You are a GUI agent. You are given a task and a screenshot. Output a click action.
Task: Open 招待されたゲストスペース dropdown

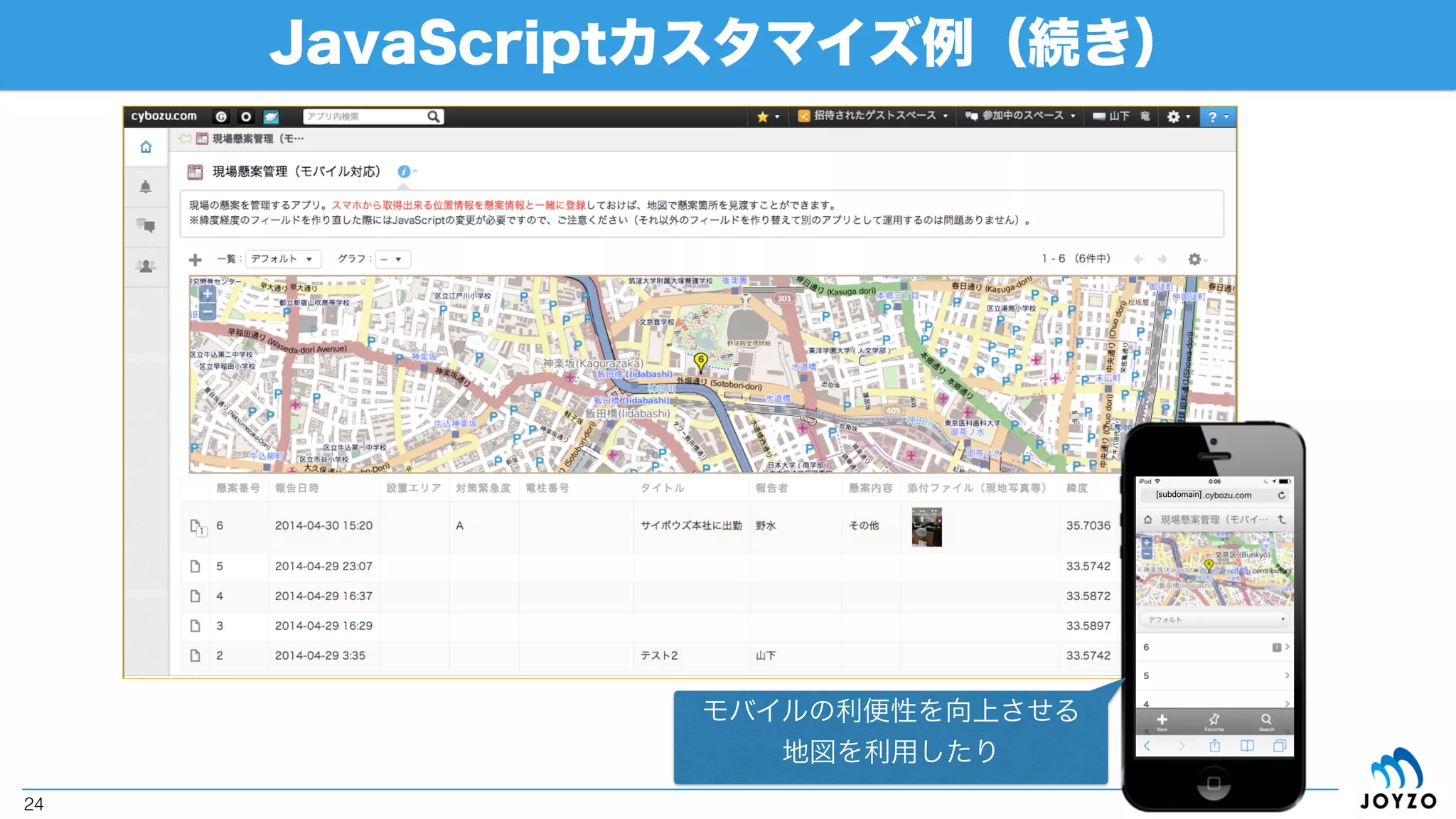(873, 116)
